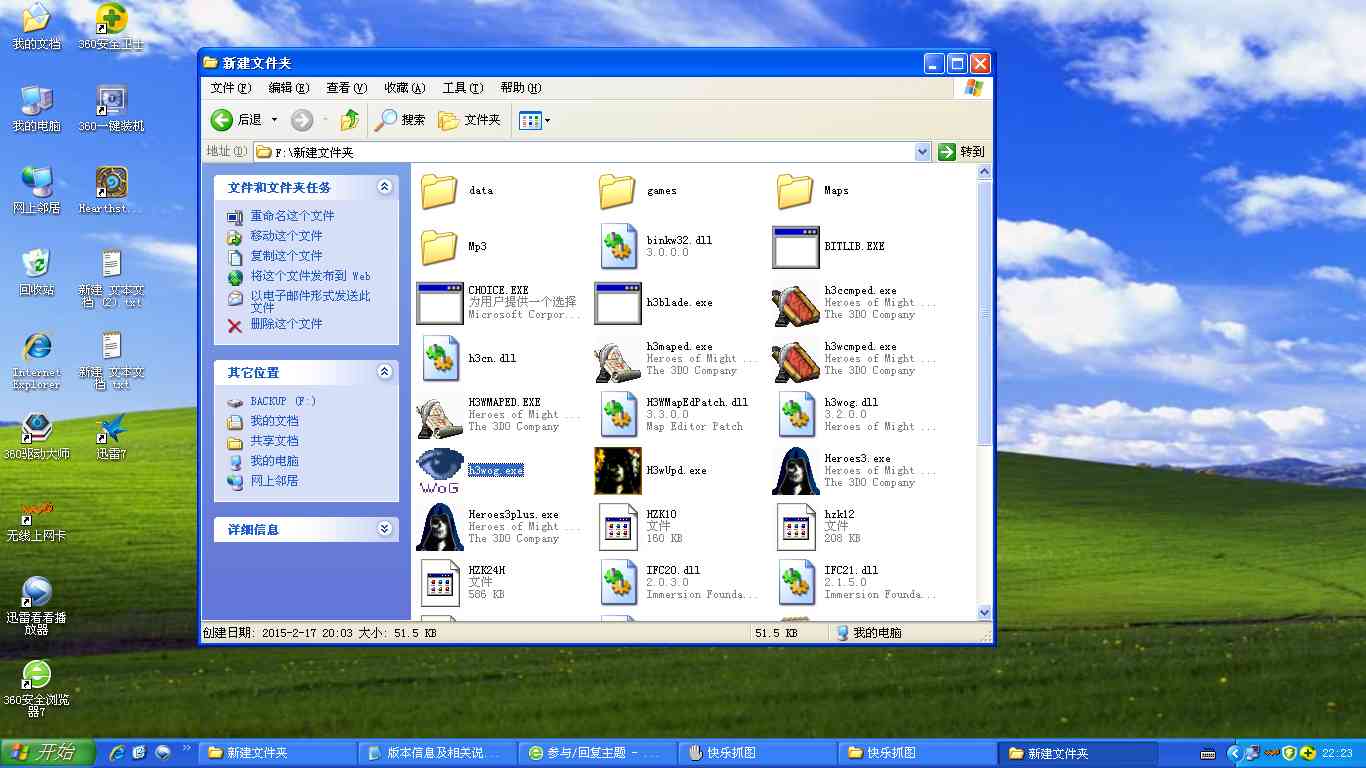The image size is (1366, 768).
Task: Open the Back button history dropdown arrow
Action: [275, 120]
